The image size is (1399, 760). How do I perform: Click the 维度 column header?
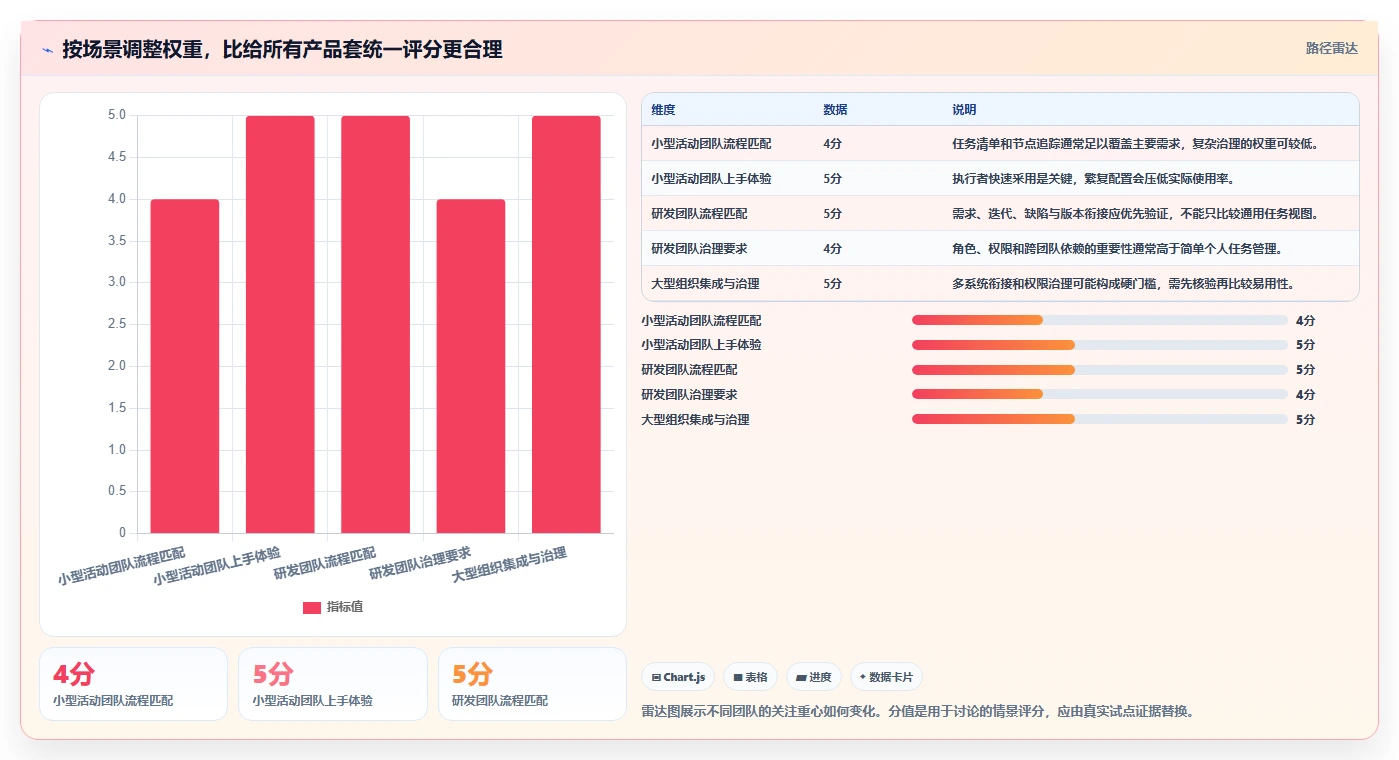(663, 109)
